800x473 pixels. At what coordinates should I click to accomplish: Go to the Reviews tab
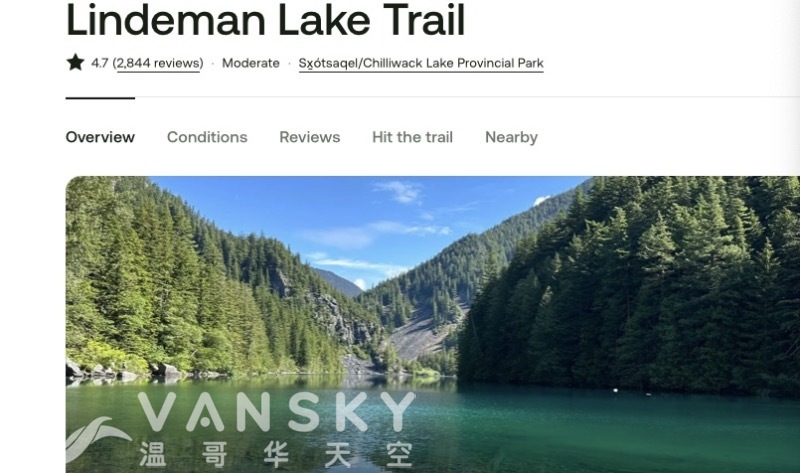(310, 137)
